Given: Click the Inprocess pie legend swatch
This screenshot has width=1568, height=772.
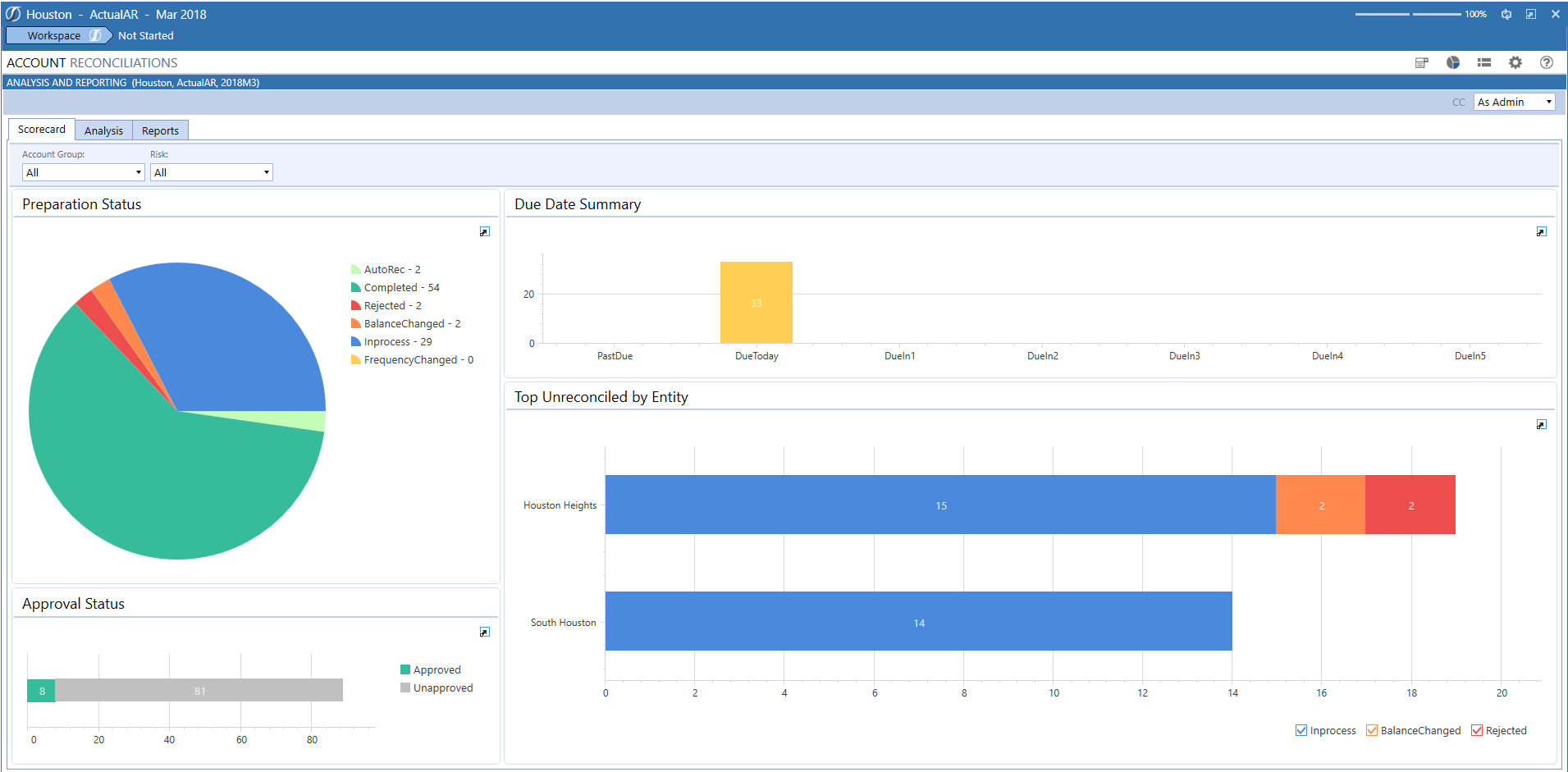Looking at the screenshot, I should click(x=356, y=341).
